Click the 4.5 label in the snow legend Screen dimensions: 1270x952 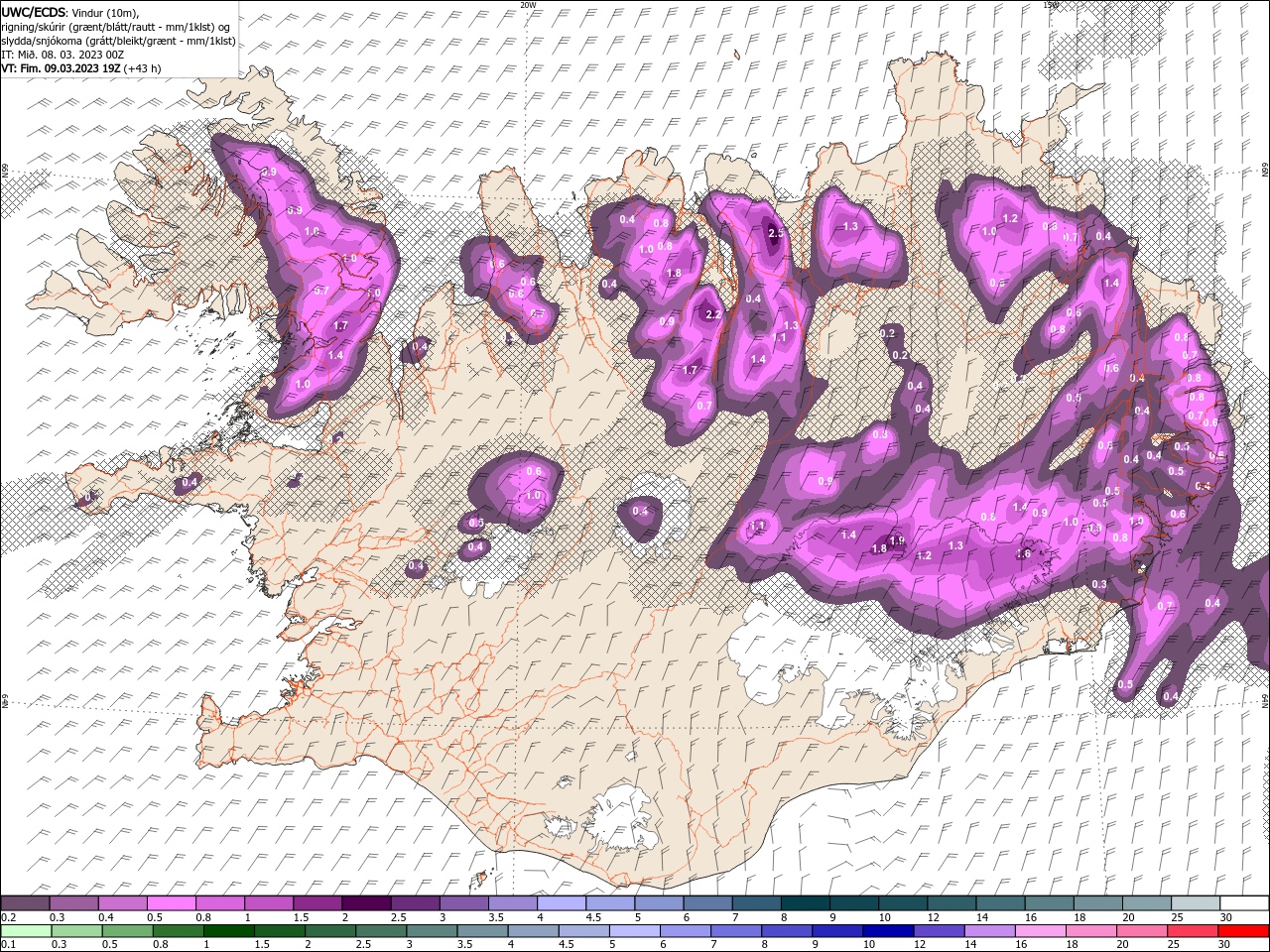593,917
